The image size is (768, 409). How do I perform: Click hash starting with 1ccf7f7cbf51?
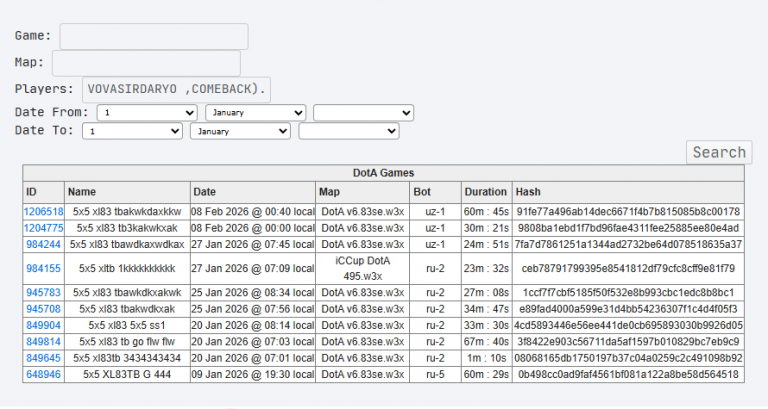(x=628, y=292)
